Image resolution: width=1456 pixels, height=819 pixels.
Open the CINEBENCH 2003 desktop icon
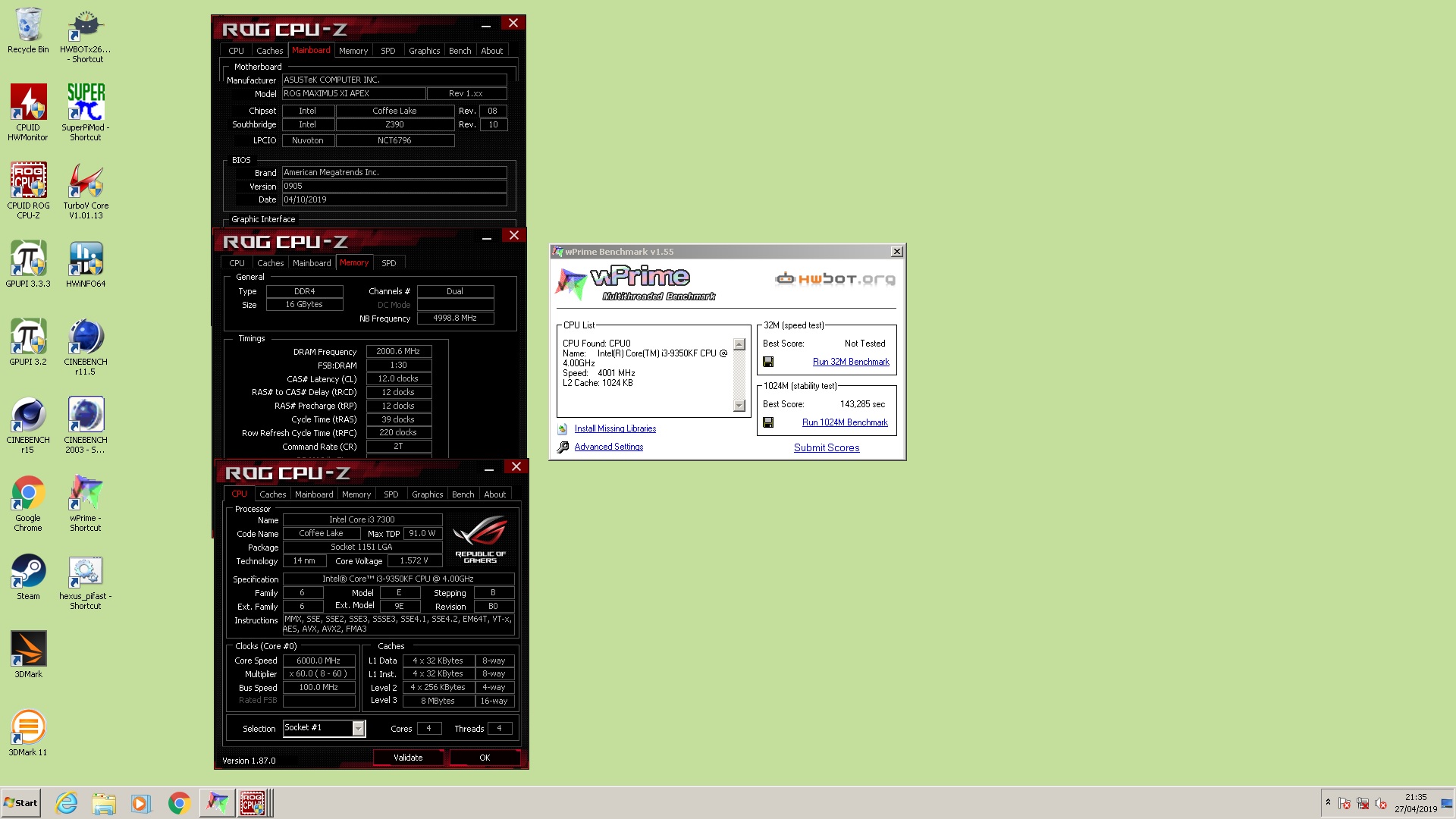tap(86, 425)
